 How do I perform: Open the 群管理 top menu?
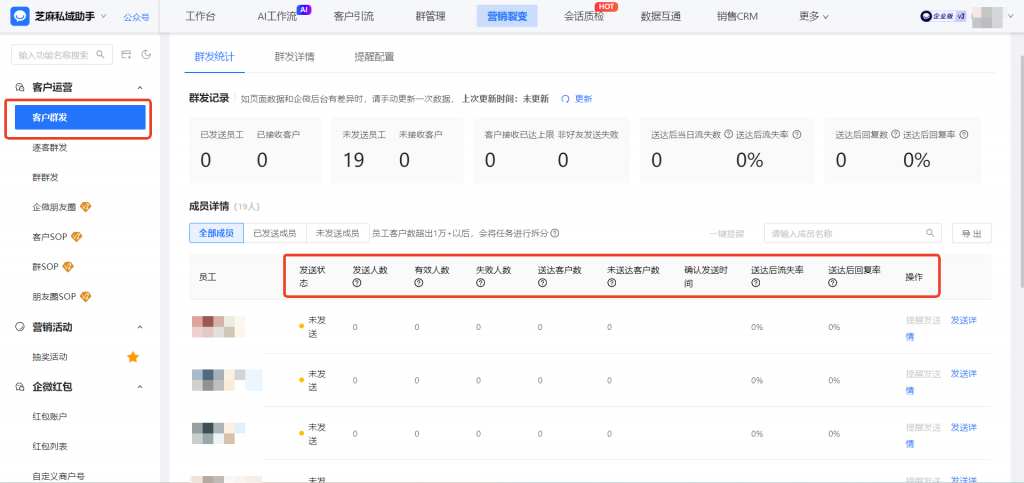(x=430, y=17)
